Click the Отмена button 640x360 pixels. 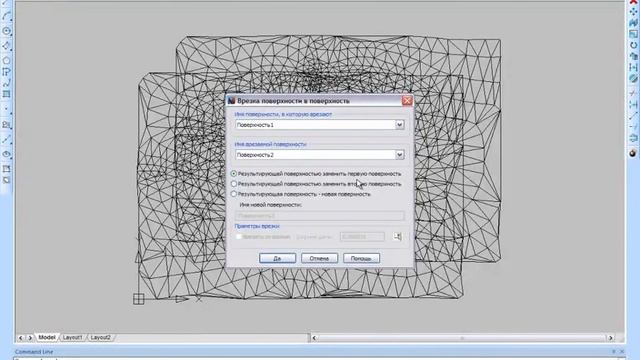319,258
